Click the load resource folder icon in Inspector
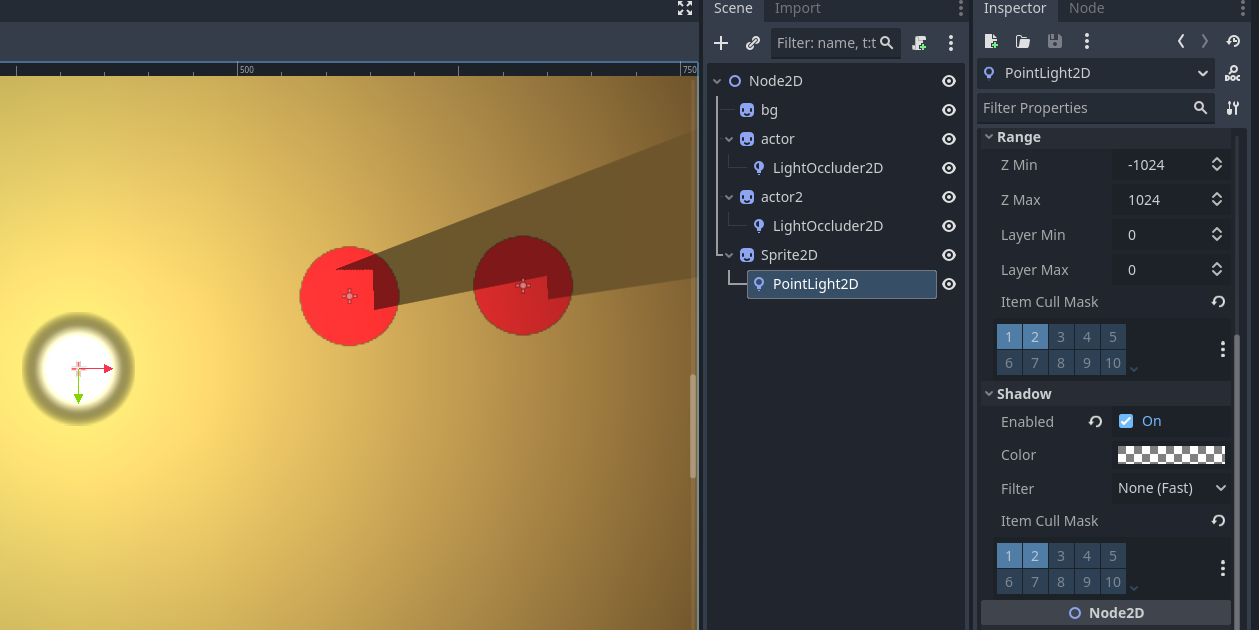 pos(1022,41)
